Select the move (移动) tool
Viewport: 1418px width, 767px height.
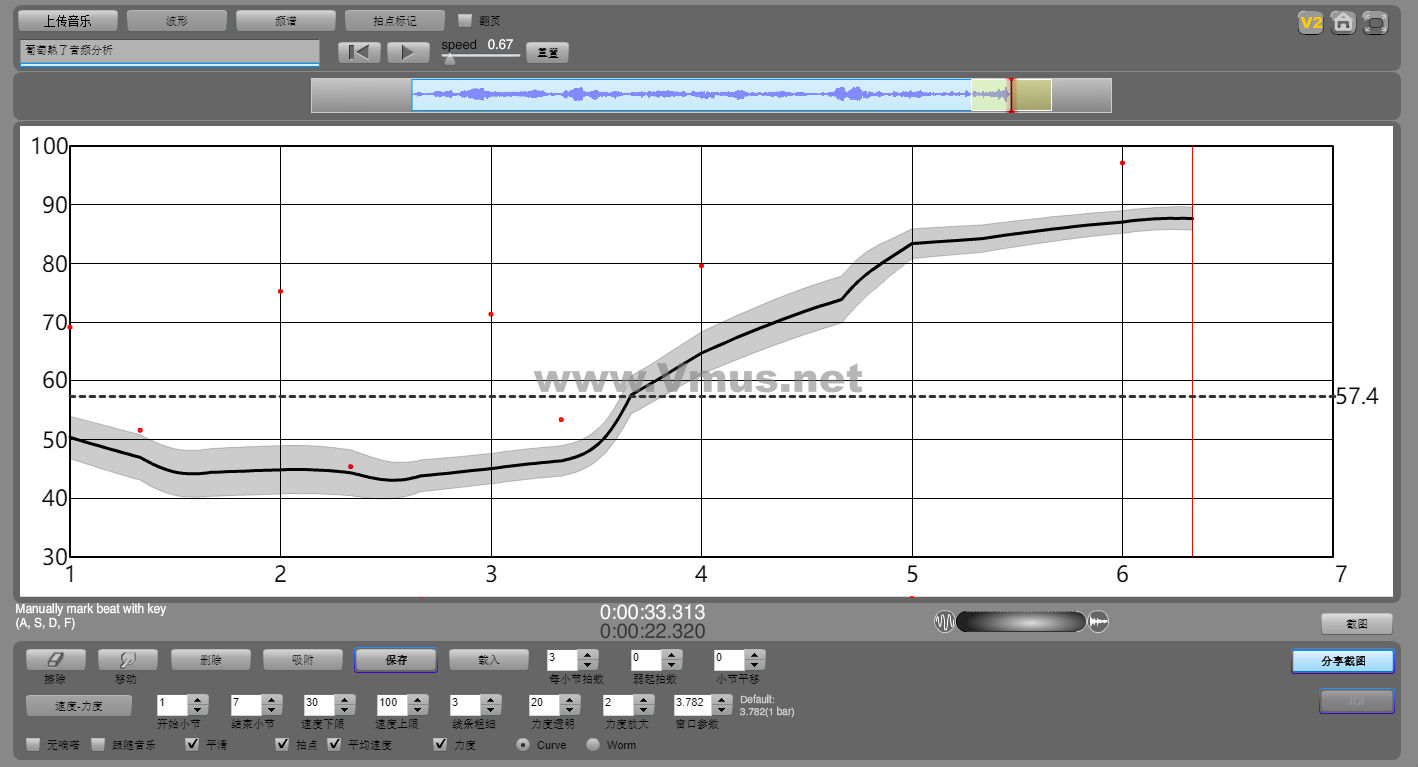pyautogui.click(x=127, y=660)
